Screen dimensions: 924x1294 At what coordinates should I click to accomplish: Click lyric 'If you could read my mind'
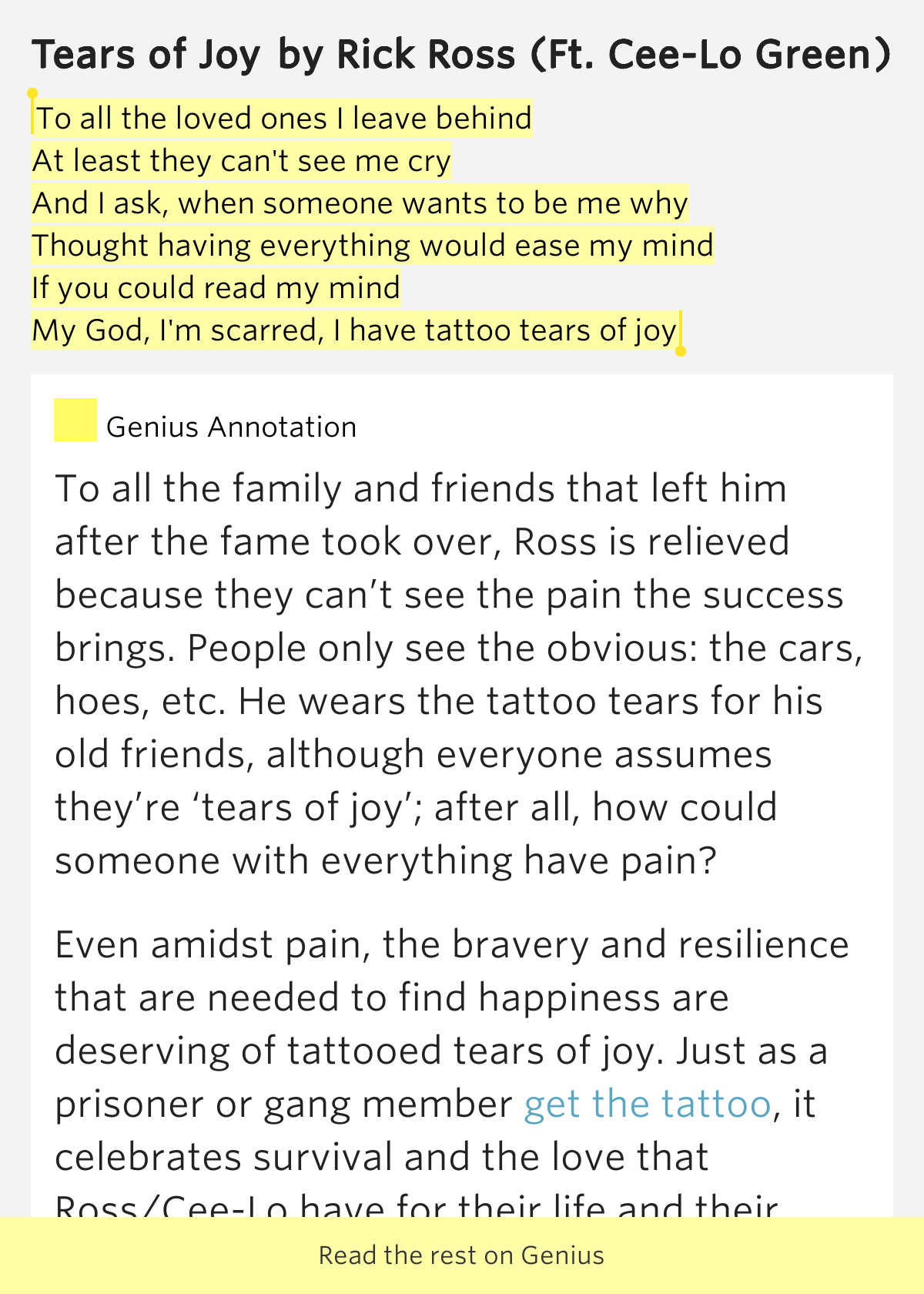click(x=216, y=288)
